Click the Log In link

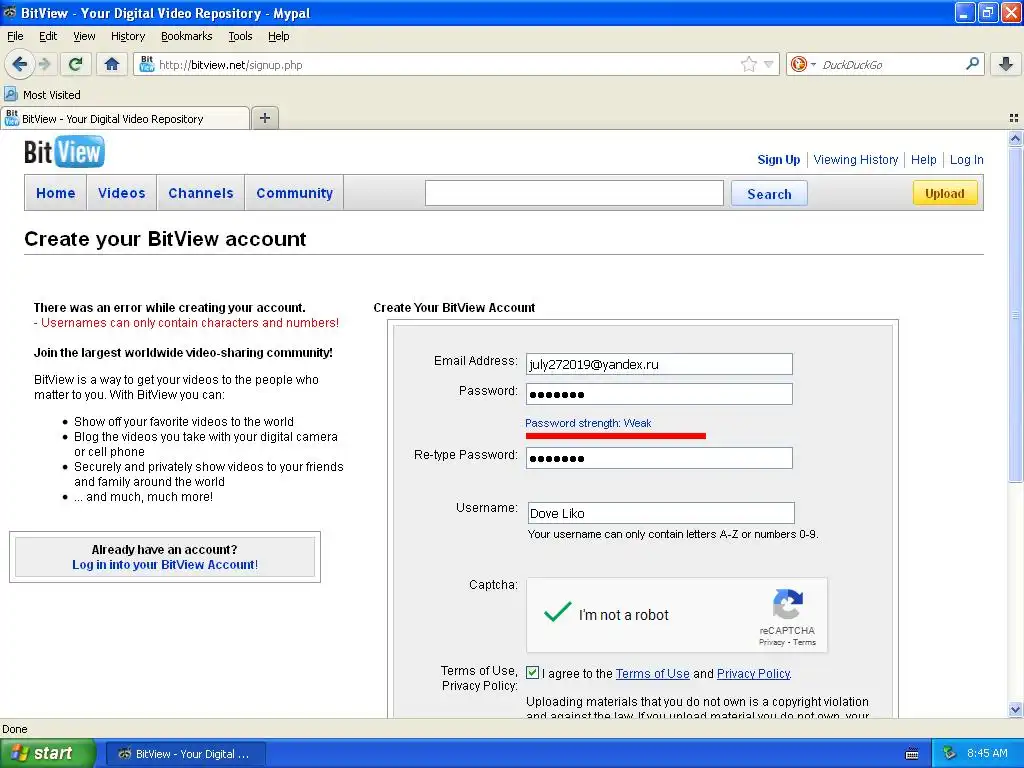tap(967, 159)
